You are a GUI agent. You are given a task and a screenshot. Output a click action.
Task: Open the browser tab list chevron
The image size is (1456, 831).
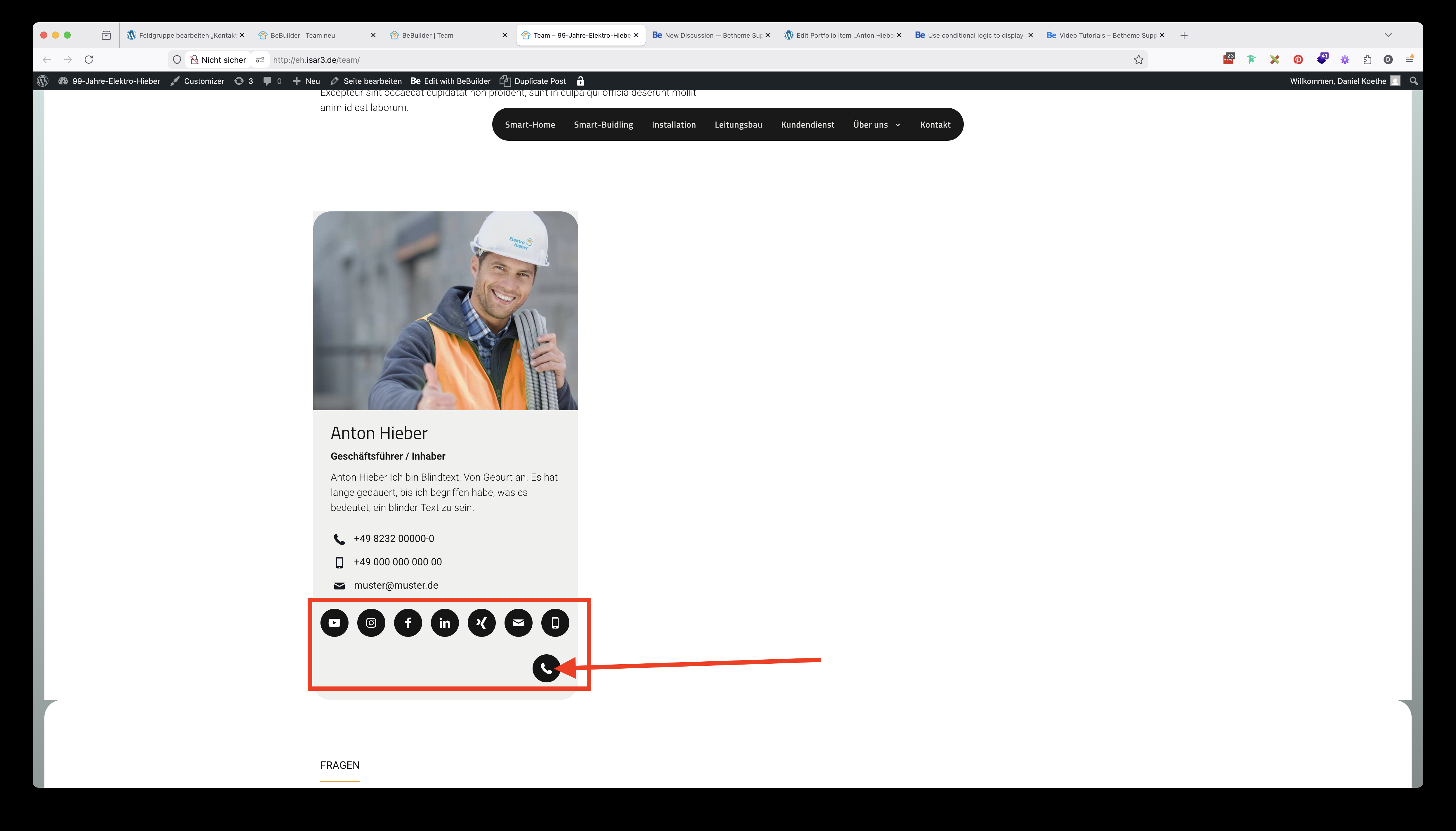(x=1388, y=35)
